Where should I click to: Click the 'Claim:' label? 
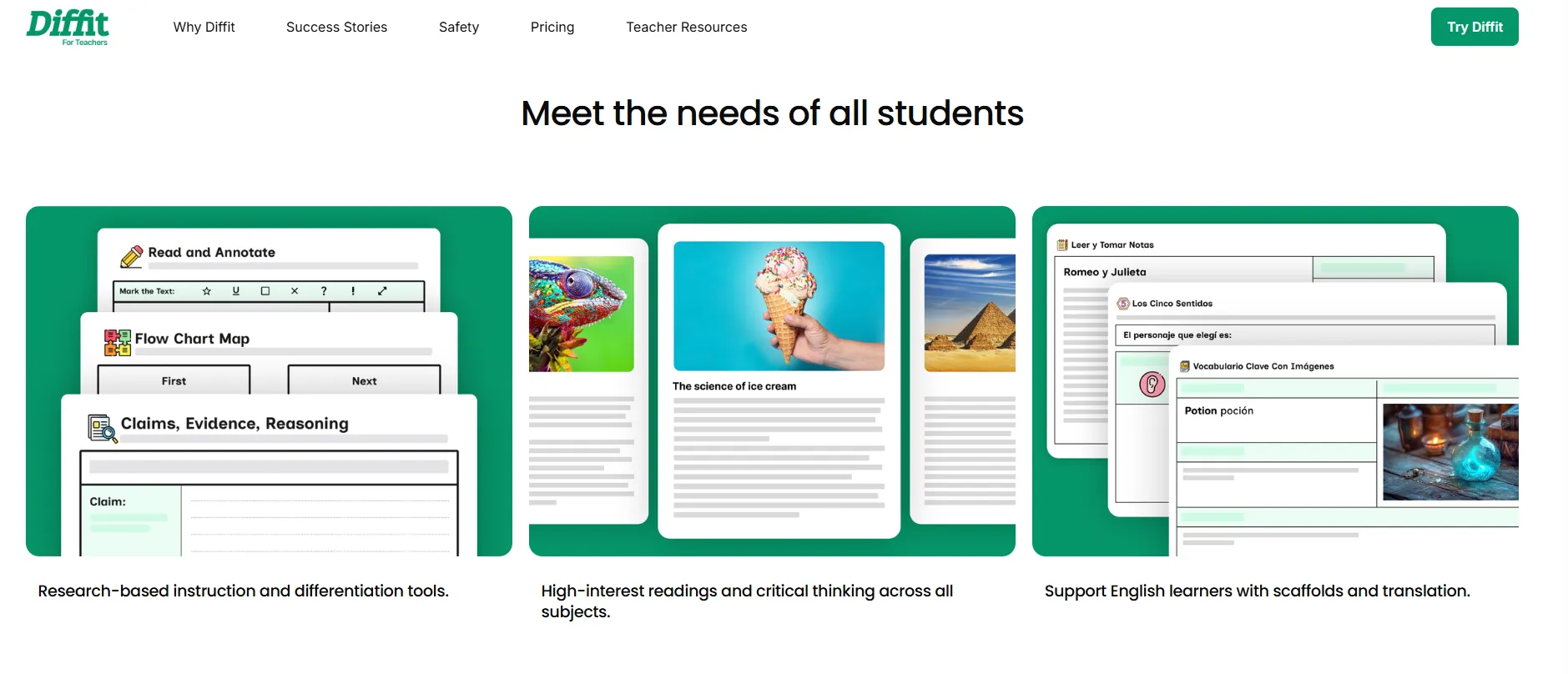(108, 501)
